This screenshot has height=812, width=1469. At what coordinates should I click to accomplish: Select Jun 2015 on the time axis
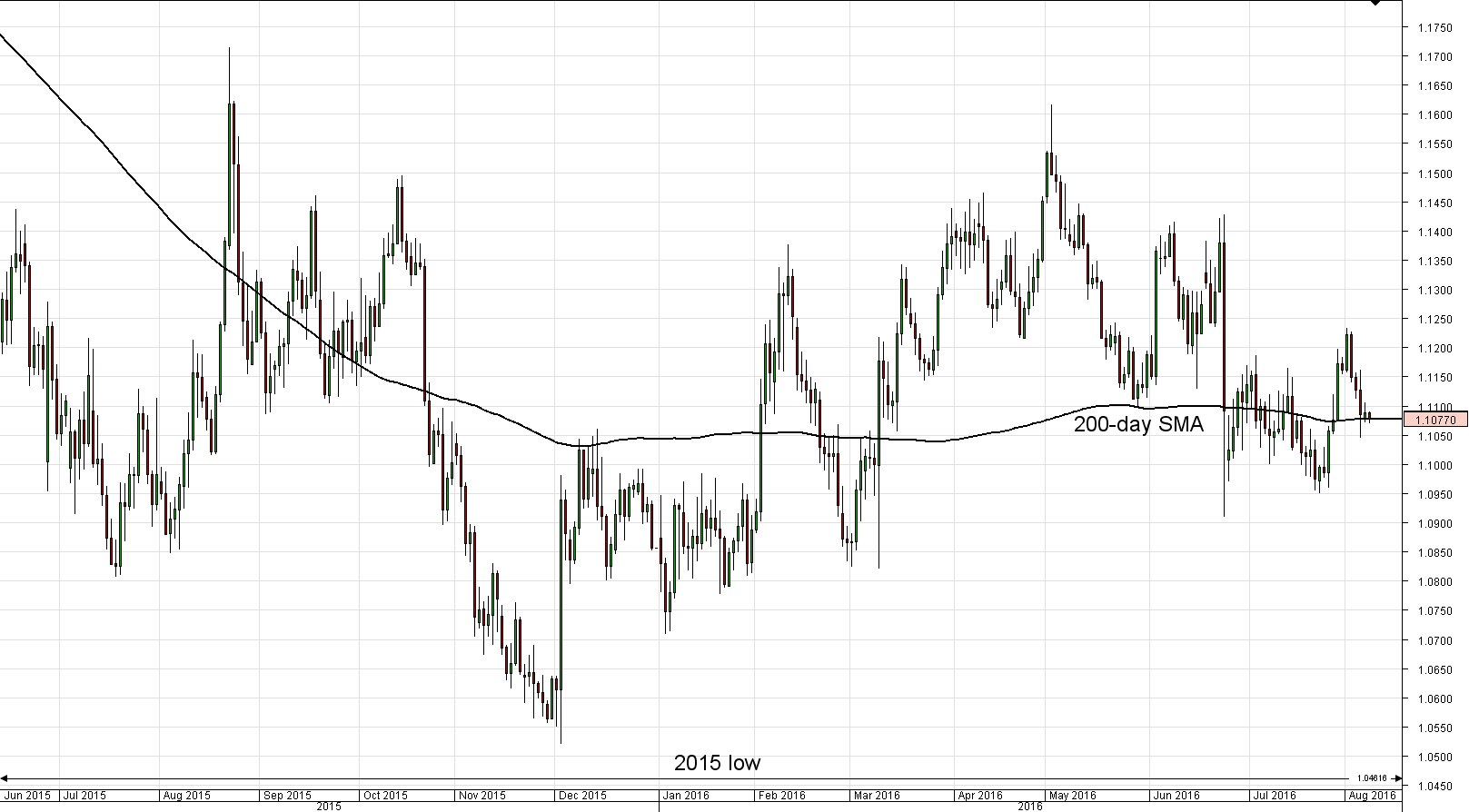coord(27,796)
